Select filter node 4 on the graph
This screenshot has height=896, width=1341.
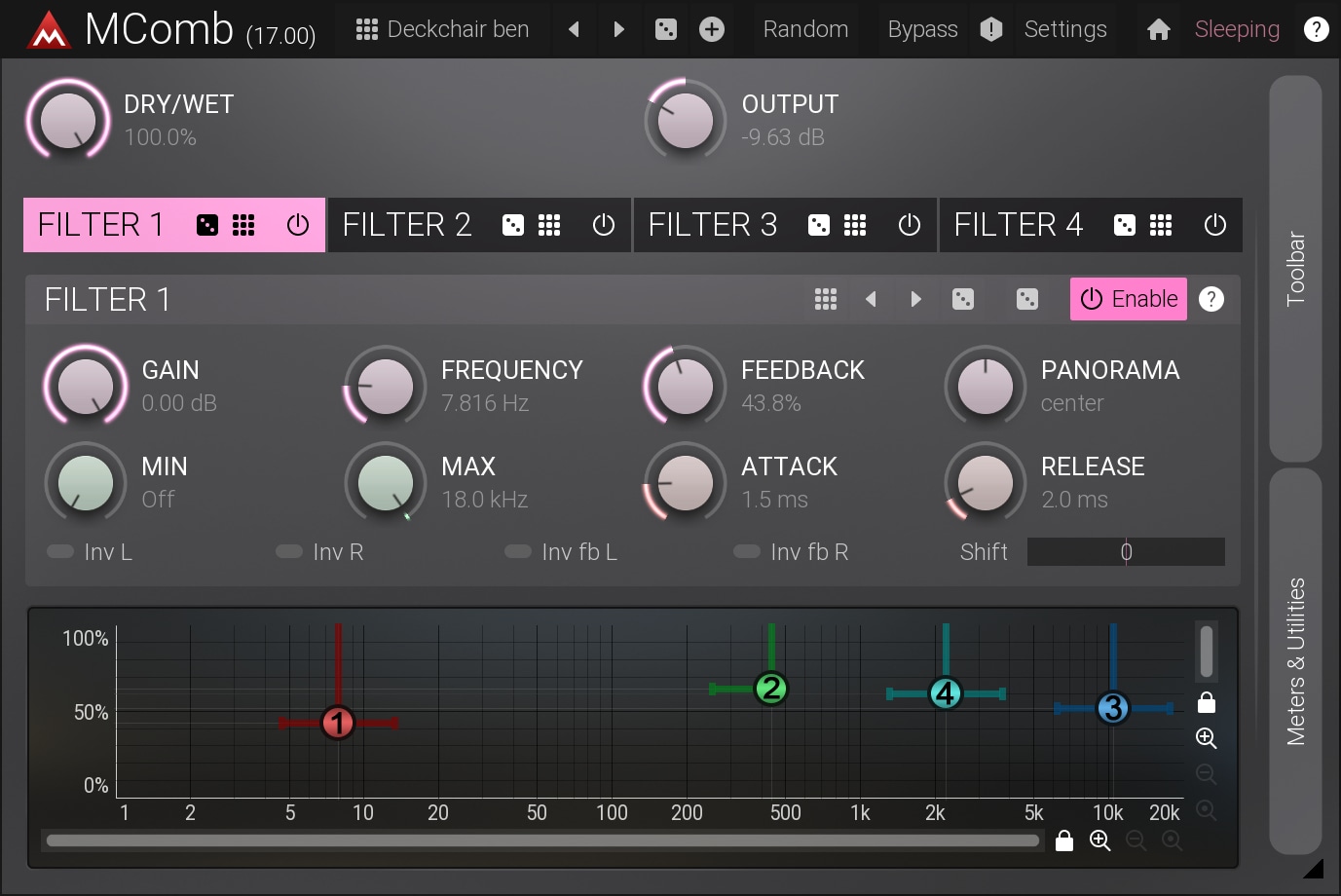point(946,693)
